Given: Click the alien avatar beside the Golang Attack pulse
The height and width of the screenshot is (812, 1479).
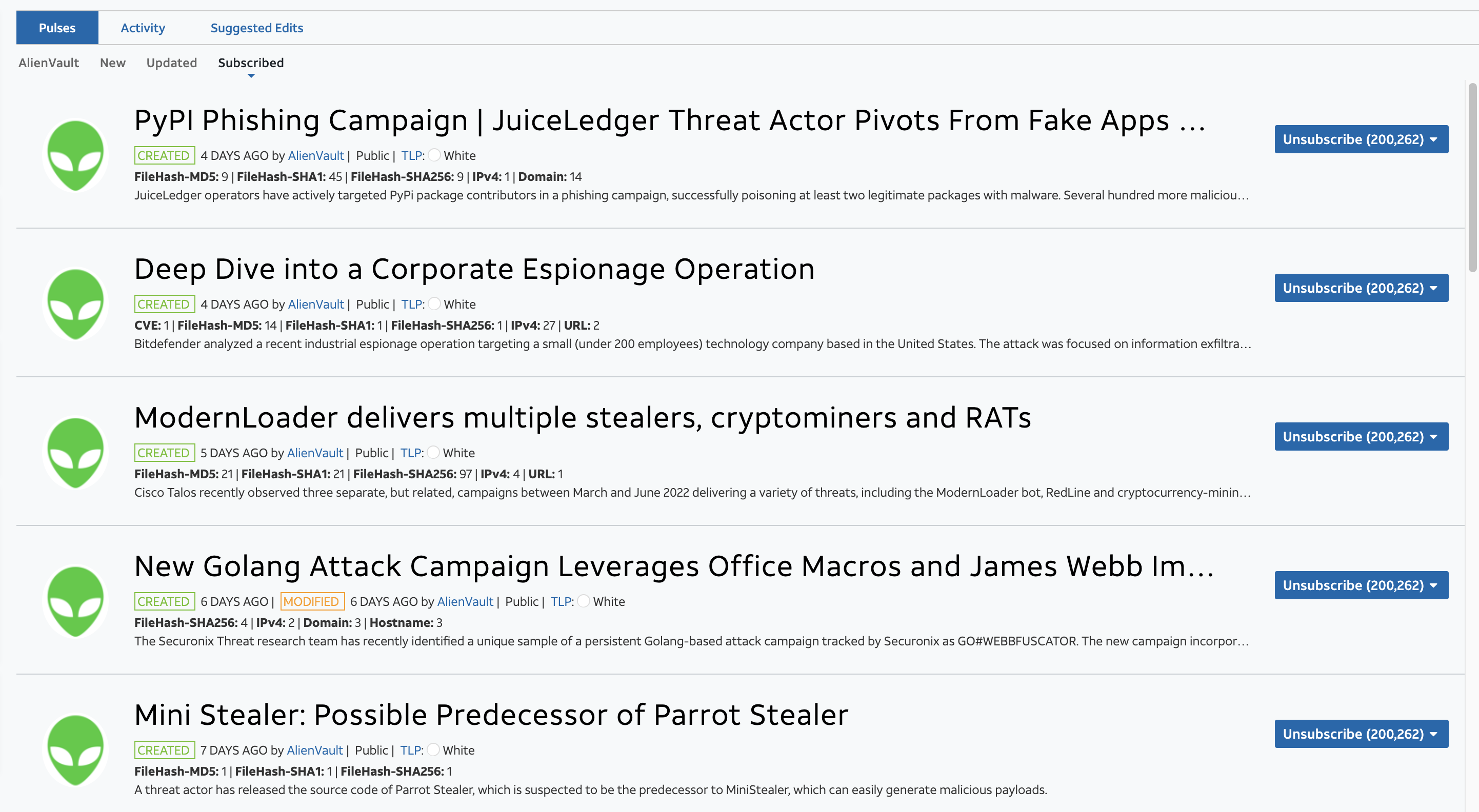Looking at the screenshot, I should 75,601.
